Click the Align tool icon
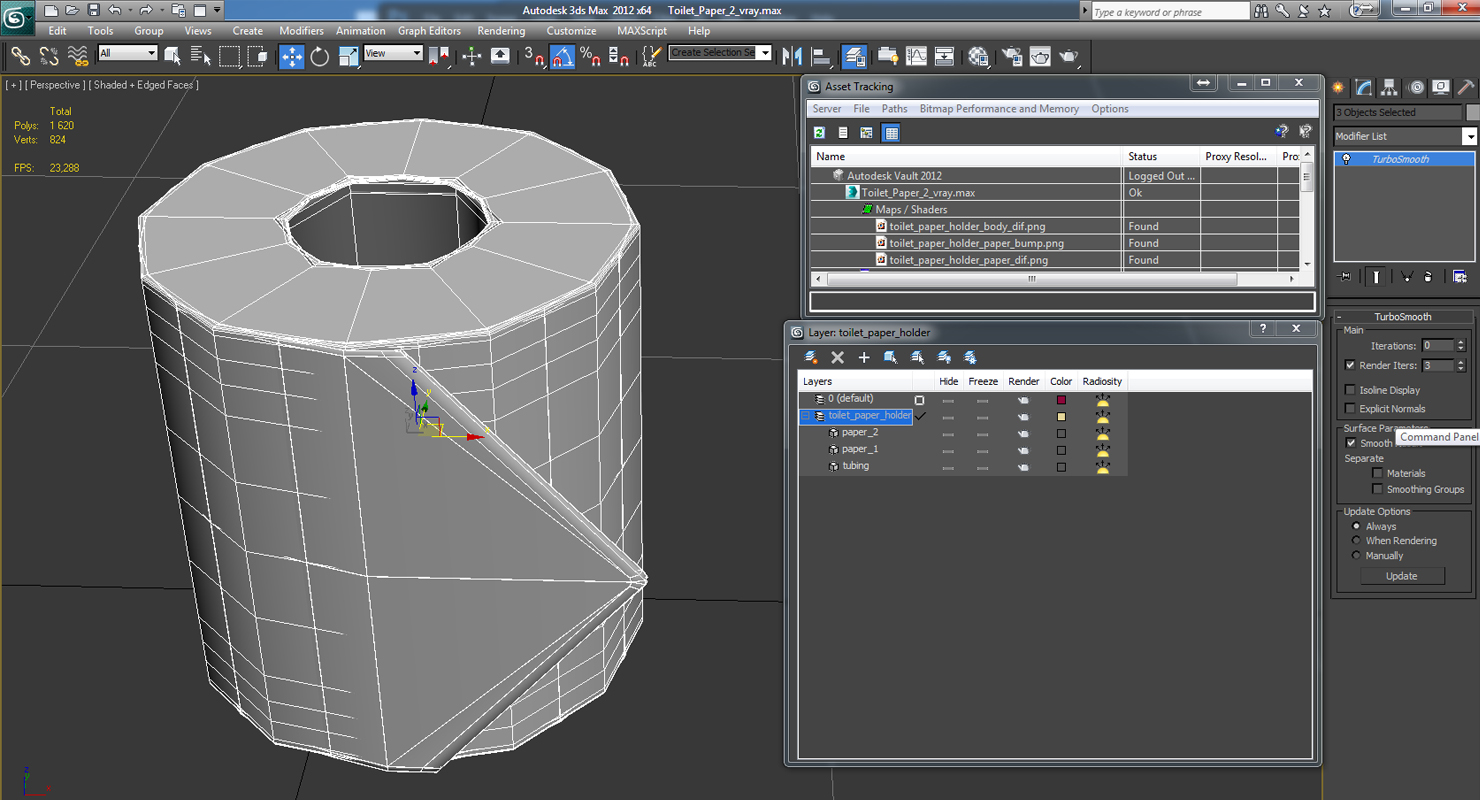The width and height of the screenshot is (1480, 800). point(821,56)
